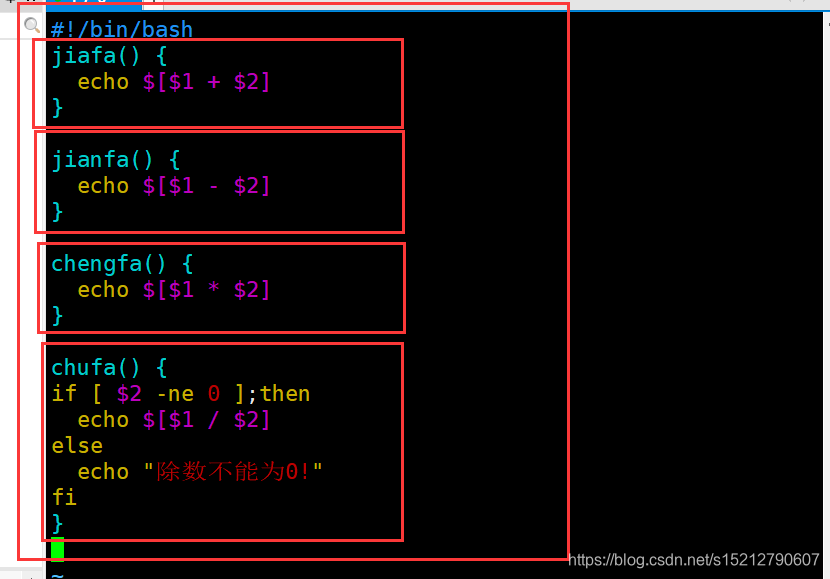The width and height of the screenshot is (830, 579).
Task: Click the 'echo $[$1 - $2]' line
Action: pos(174,186)
